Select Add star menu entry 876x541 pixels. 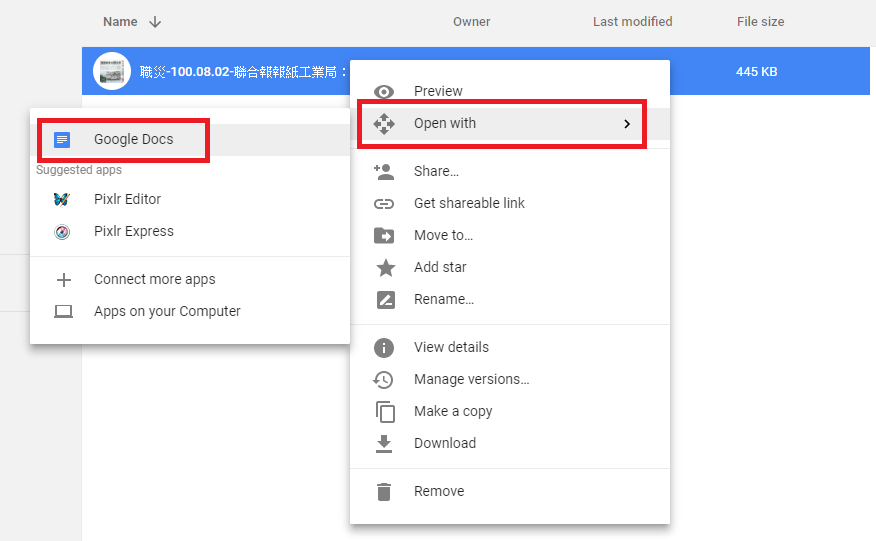[510, 267]
